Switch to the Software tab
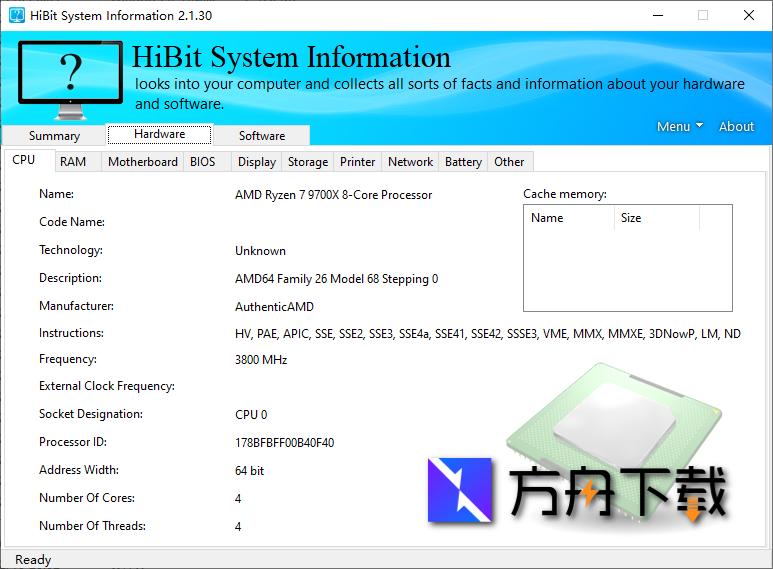The width and height of the screenshot is (773, 569). click(262, 136)
